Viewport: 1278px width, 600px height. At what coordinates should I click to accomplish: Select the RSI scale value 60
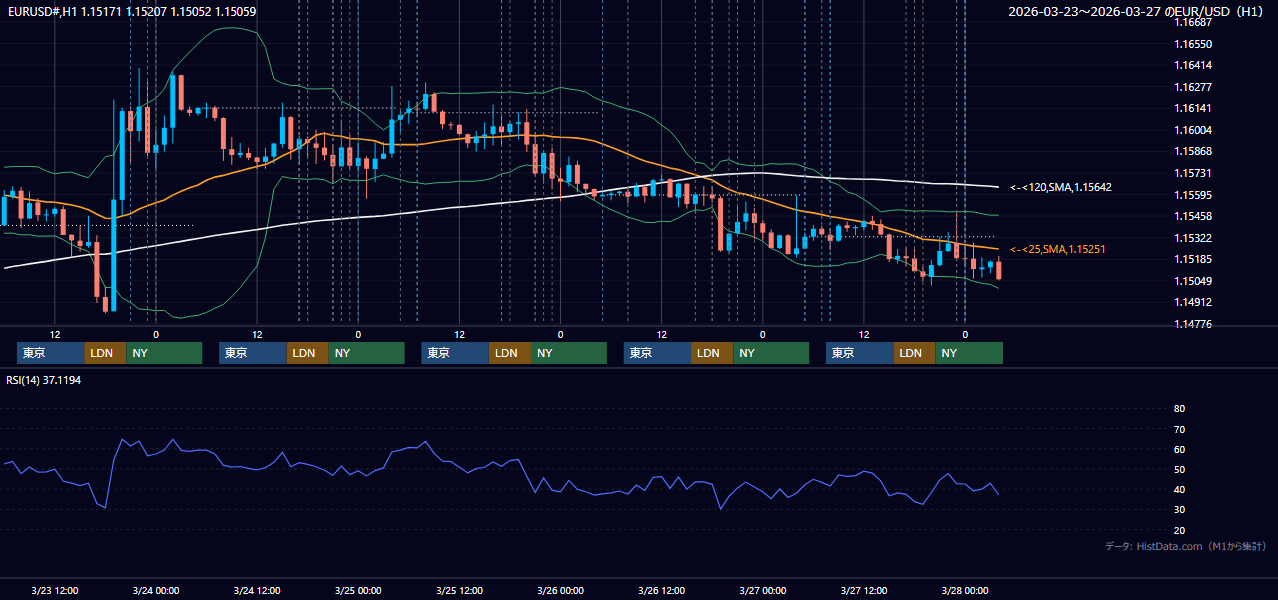tap(1179, 449)
